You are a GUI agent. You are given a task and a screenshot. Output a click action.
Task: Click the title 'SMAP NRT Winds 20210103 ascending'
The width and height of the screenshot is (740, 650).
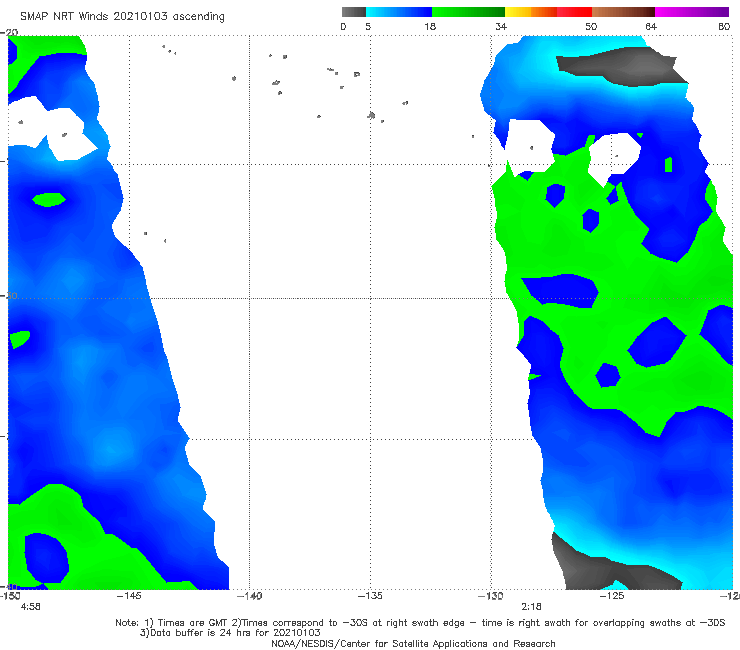[122, 16]
